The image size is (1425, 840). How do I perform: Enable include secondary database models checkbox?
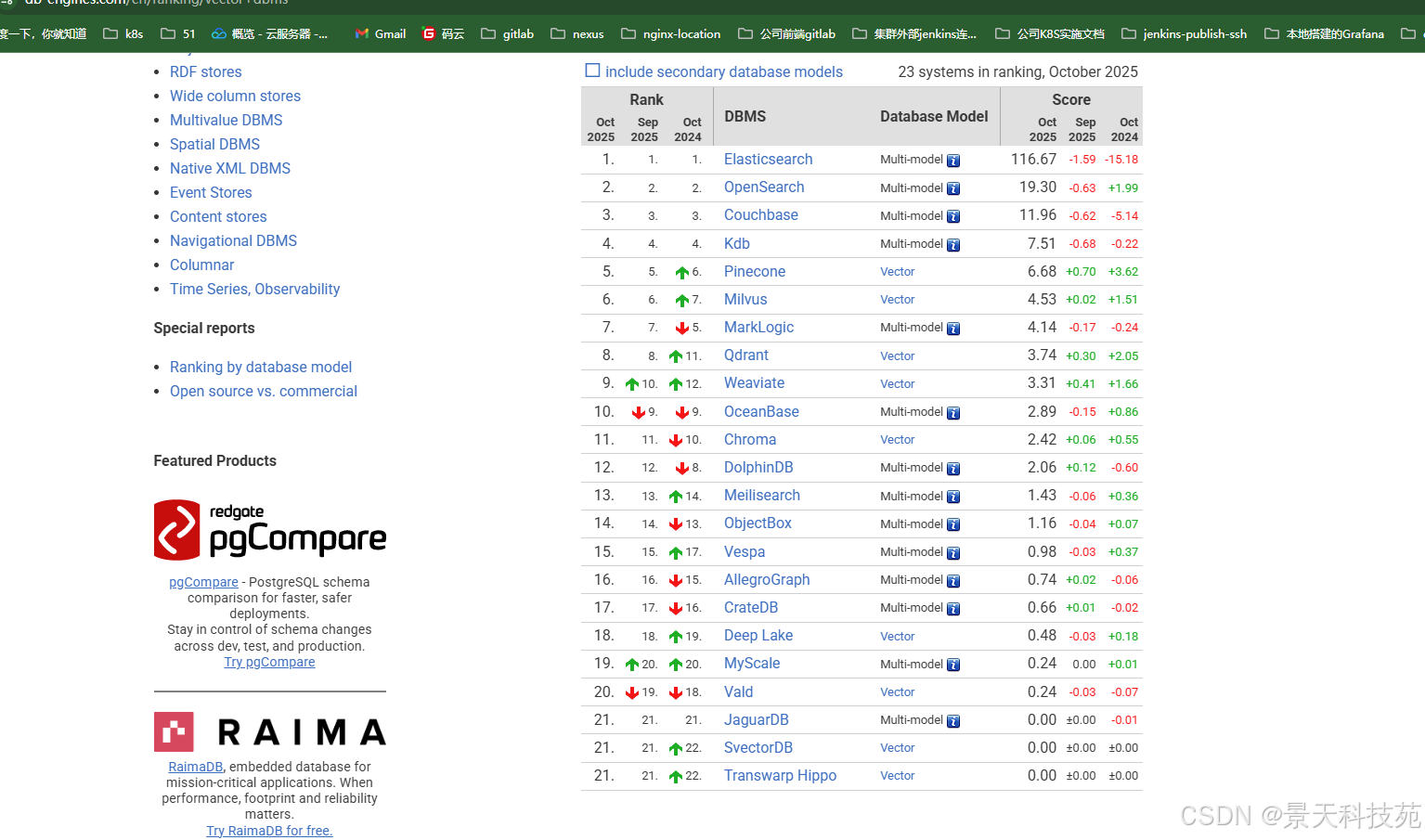pos(592,71)
